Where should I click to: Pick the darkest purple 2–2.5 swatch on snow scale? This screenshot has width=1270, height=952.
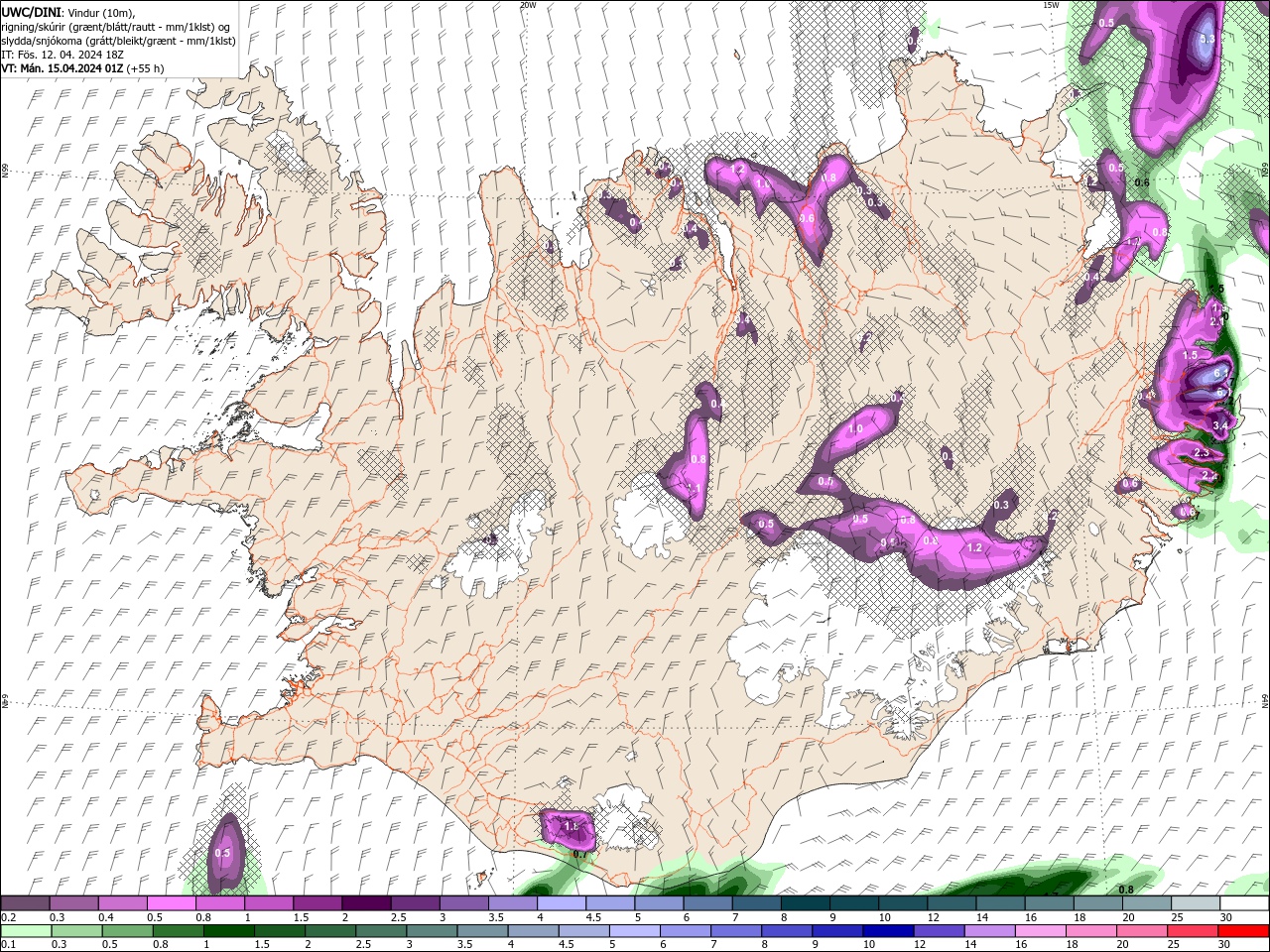(365, 903)
